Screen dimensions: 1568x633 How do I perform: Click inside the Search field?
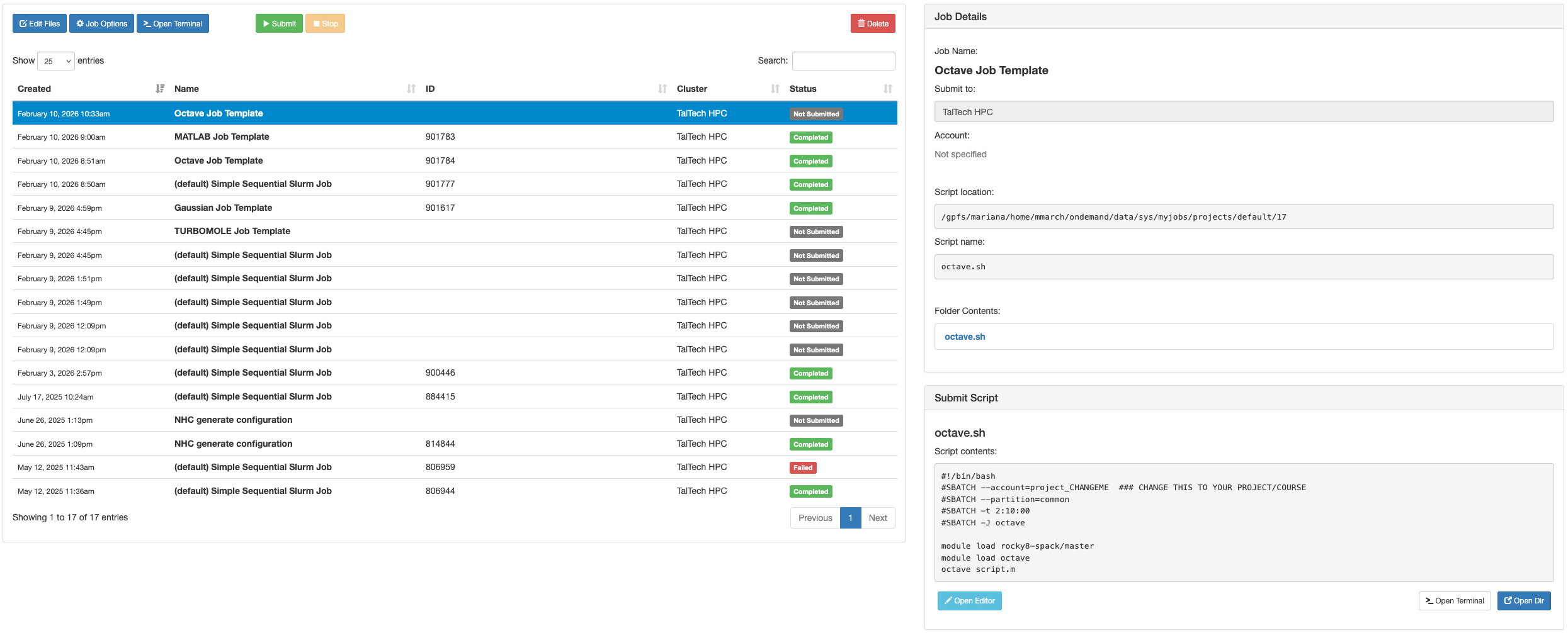click(x=843, y=60)
